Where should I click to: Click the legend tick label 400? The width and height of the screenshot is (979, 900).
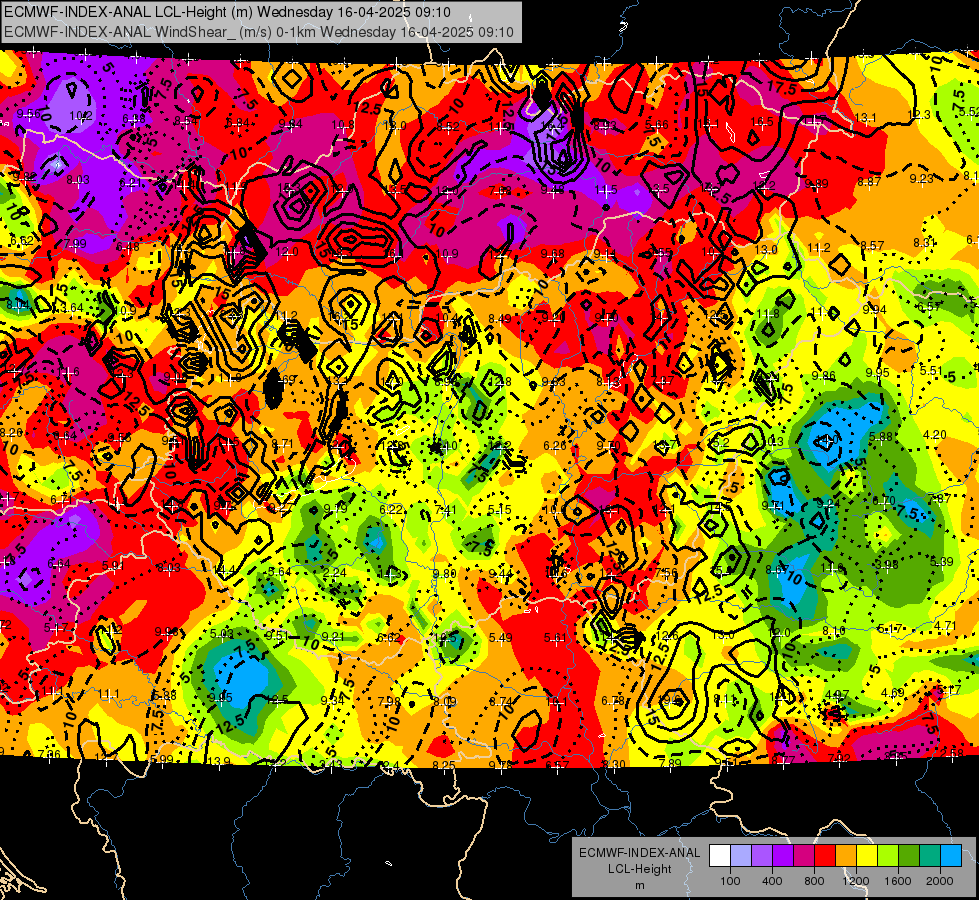[x=772, y=881]
